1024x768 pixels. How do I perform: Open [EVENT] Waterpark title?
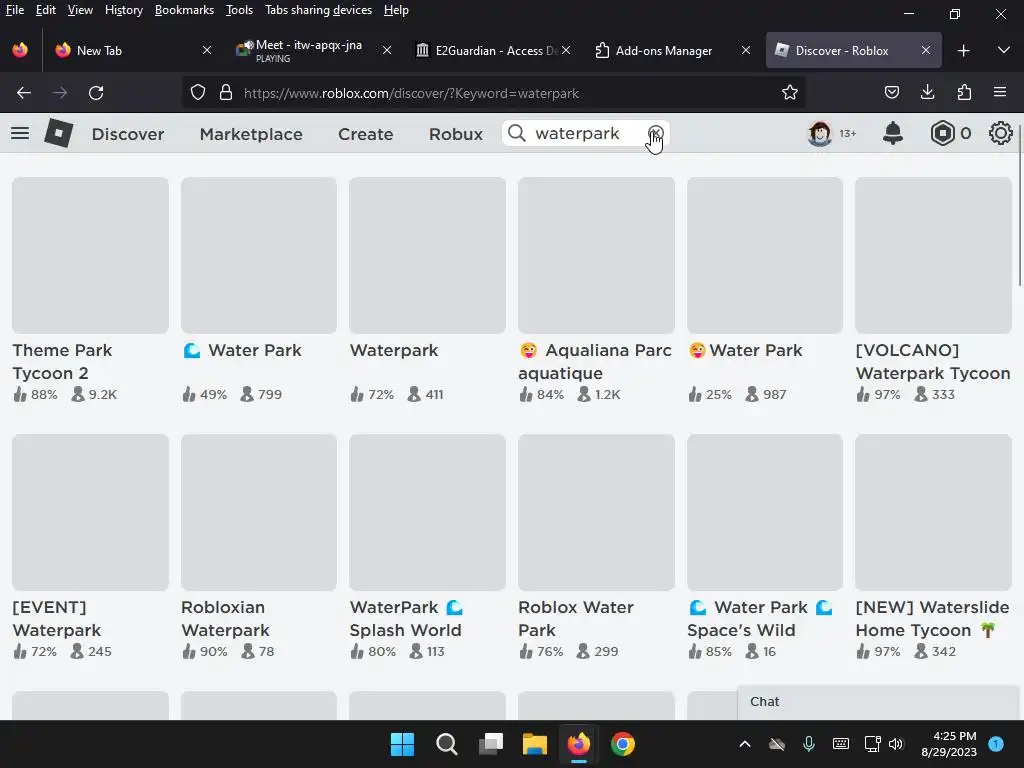(x=57, y=618)
